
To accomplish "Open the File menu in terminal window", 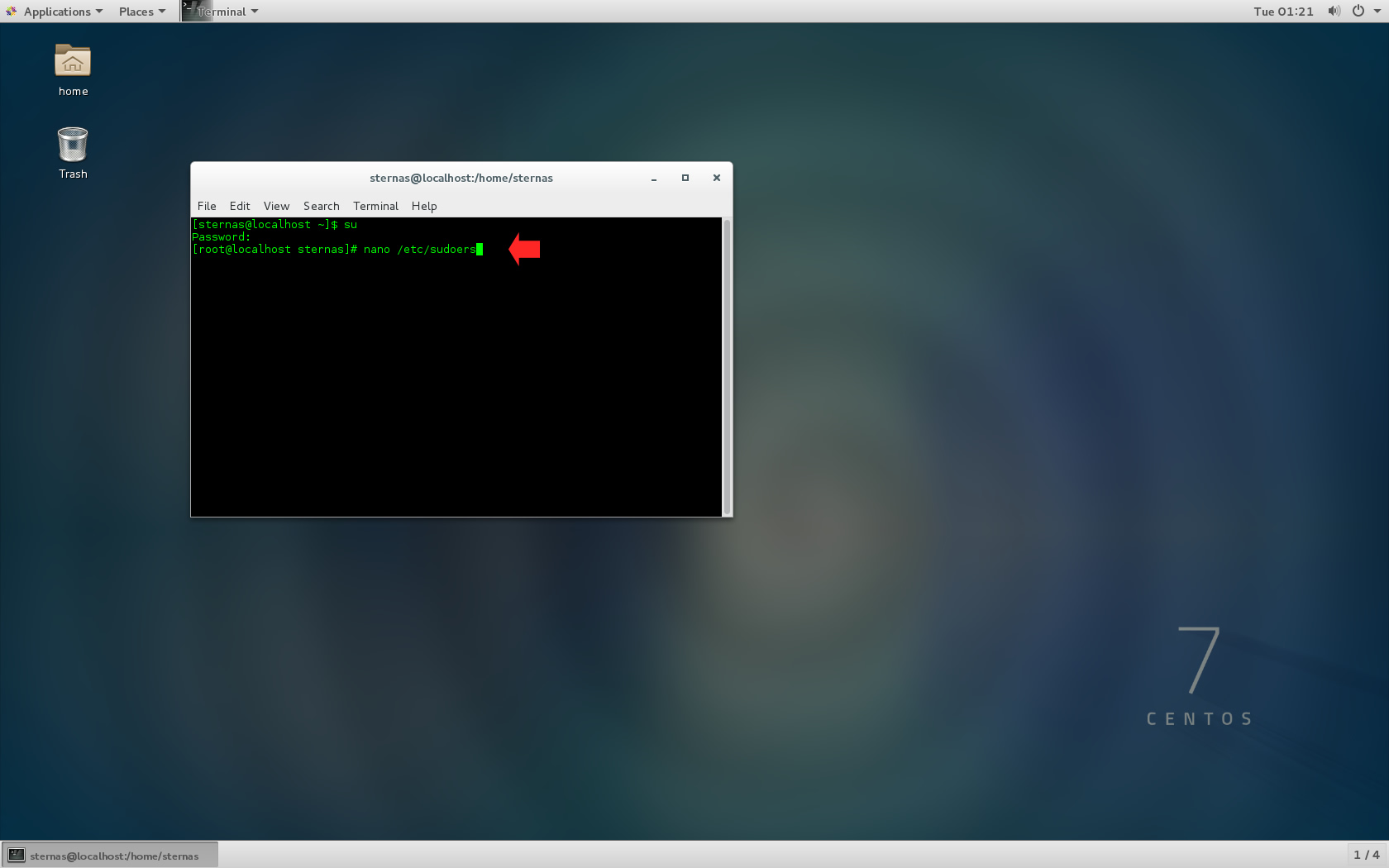I will (207, 206).
